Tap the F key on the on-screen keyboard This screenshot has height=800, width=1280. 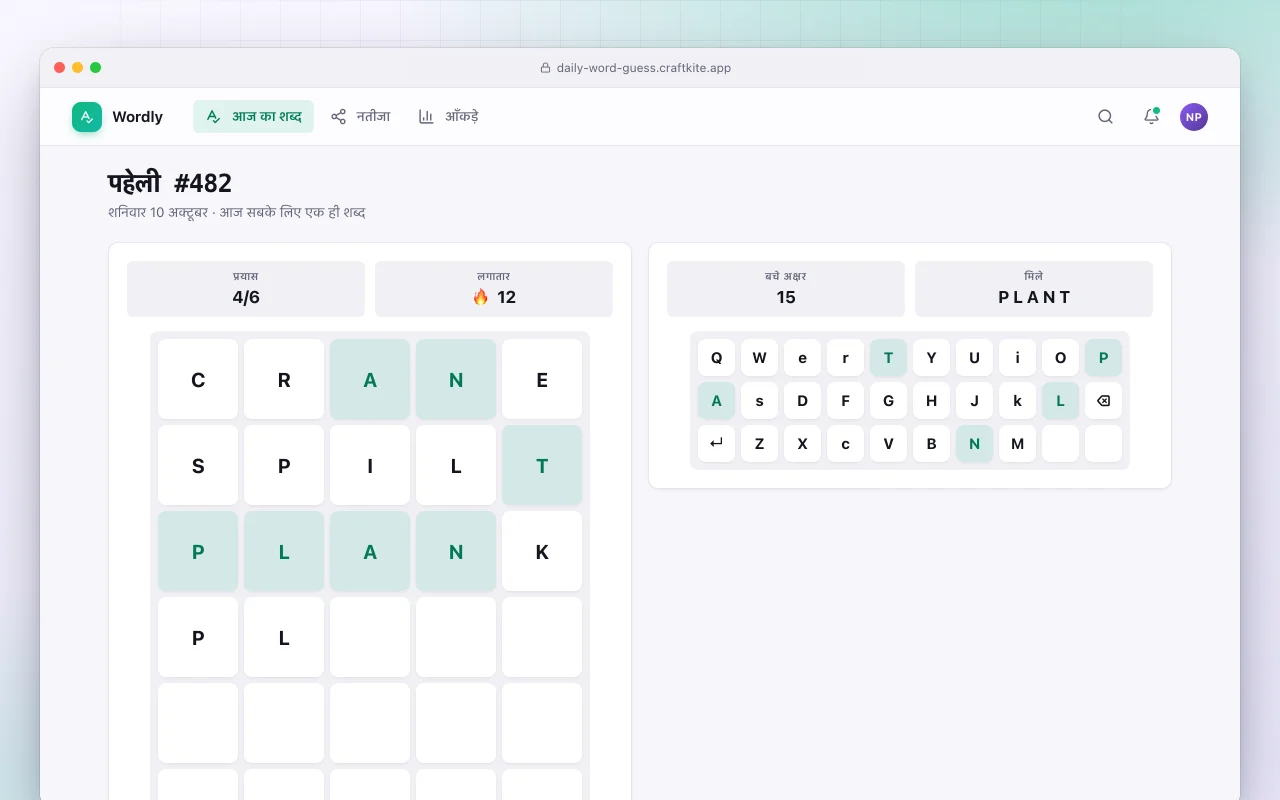[845, 401]
